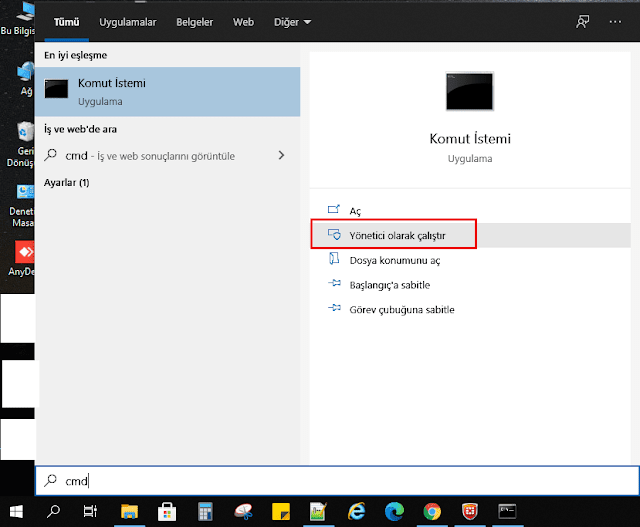Expand the Diğer dropdown
Screen dimensions: 640x527
point(292,22)
